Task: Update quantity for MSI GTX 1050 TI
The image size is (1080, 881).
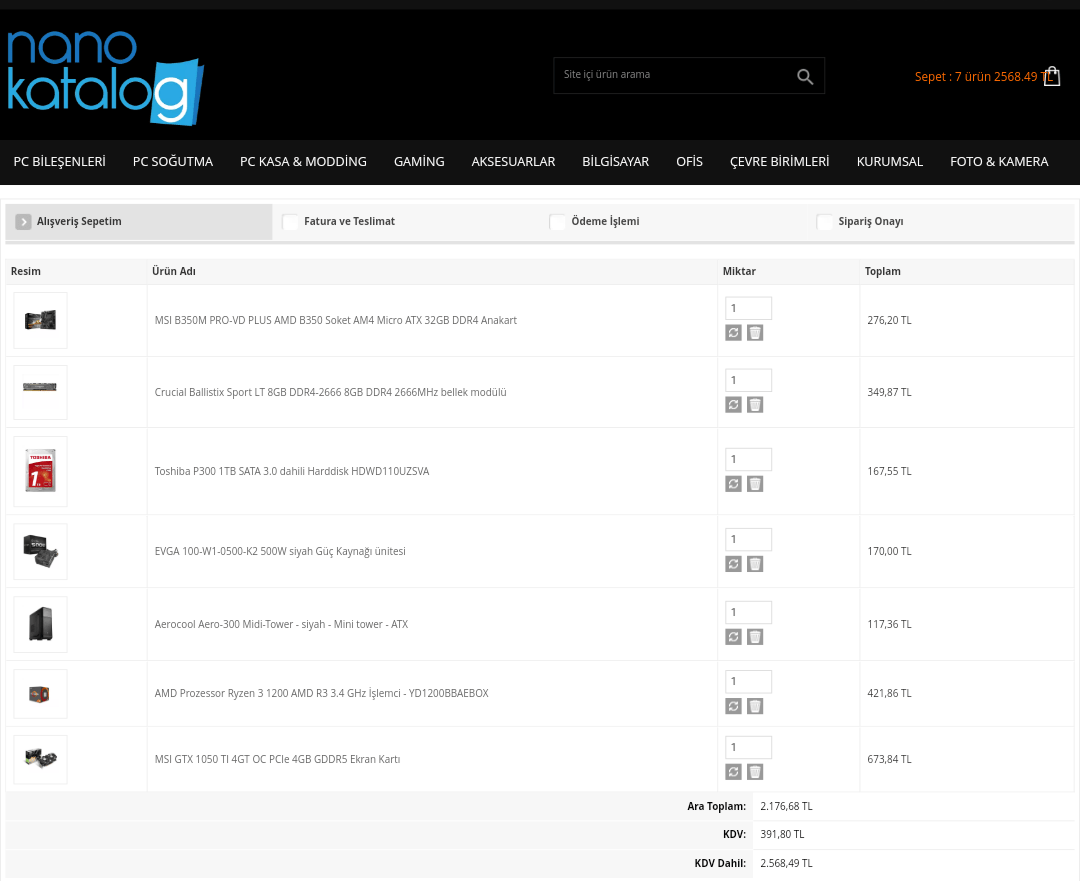Action: click(734, 771)
